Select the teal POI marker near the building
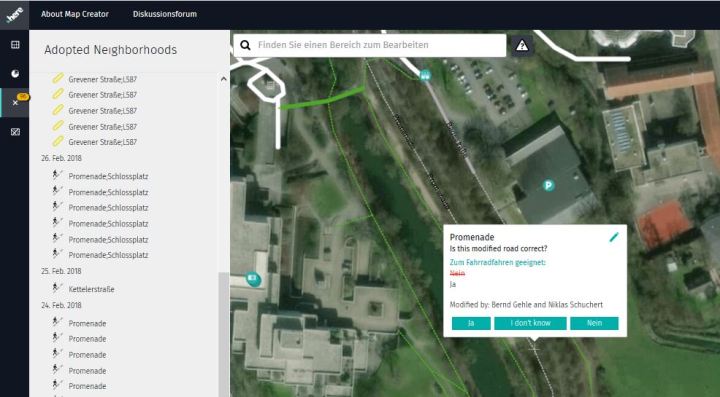The height and width of the screenshot is (397, 720). pos(252,279)
